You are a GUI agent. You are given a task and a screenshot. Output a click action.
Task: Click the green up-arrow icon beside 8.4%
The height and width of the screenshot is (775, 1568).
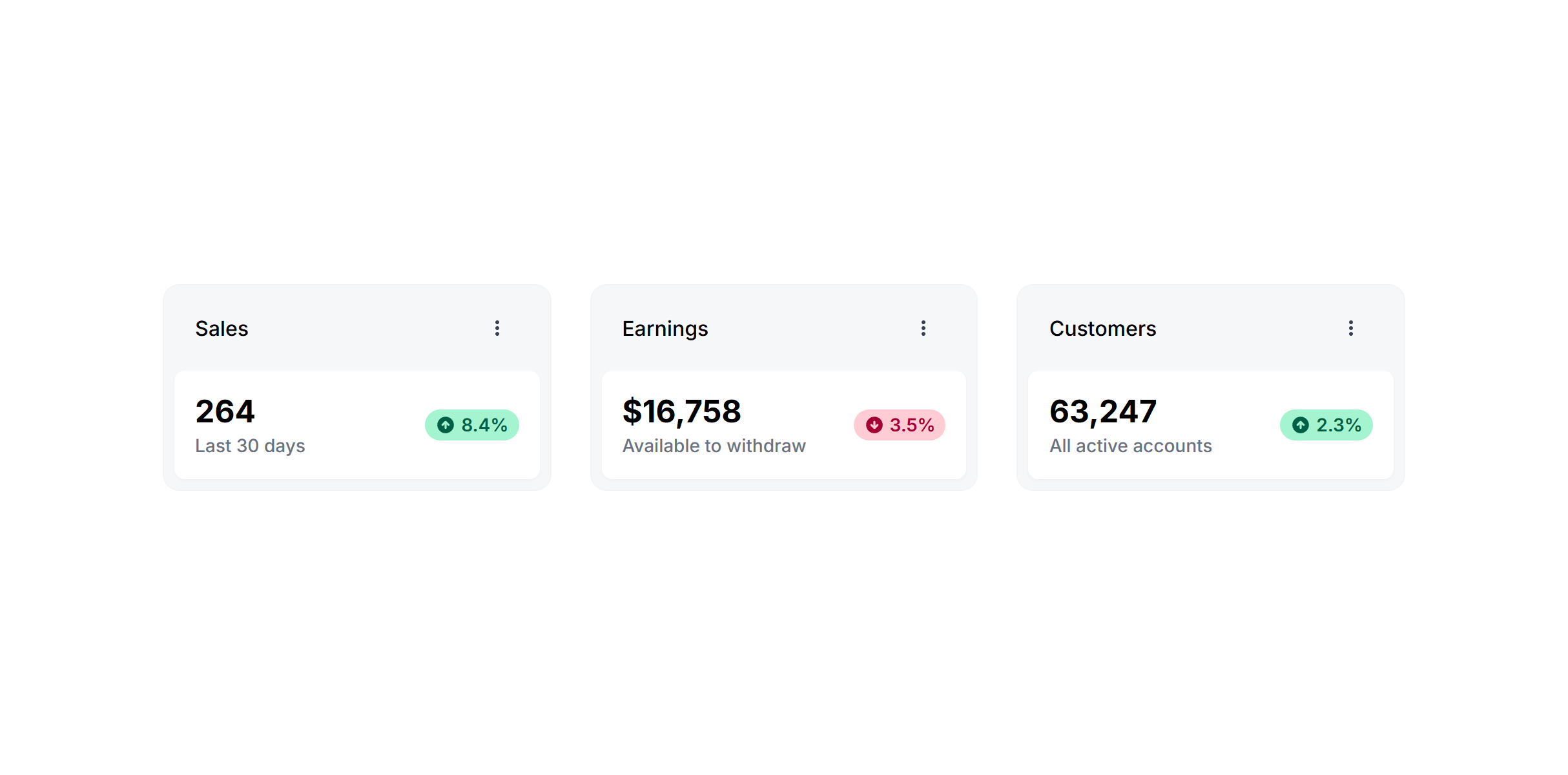tap(446, 425)
